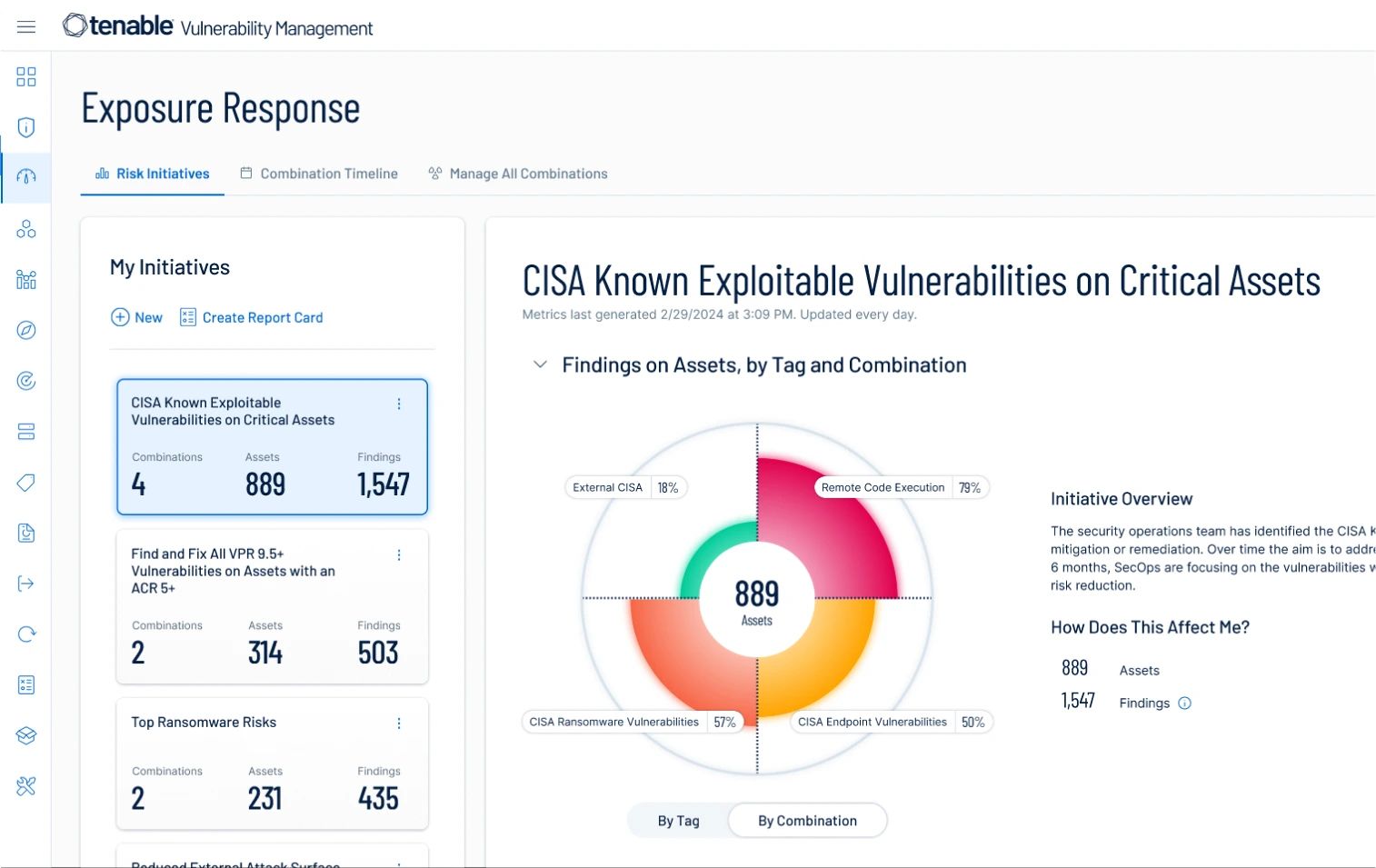Select the By Combination toggle option
Image resolution: width=1376 pixels, height=868 pixels.
[x=807, y=820]
